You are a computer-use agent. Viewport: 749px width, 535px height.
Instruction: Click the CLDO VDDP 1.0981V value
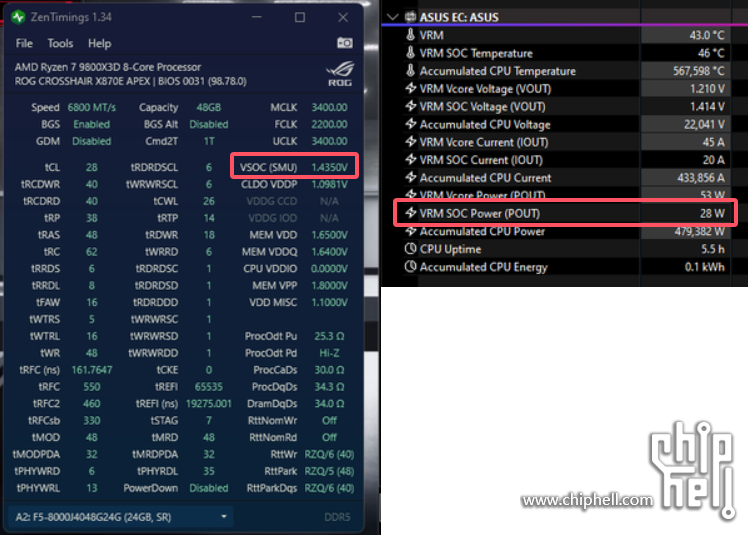coord(329,184)
